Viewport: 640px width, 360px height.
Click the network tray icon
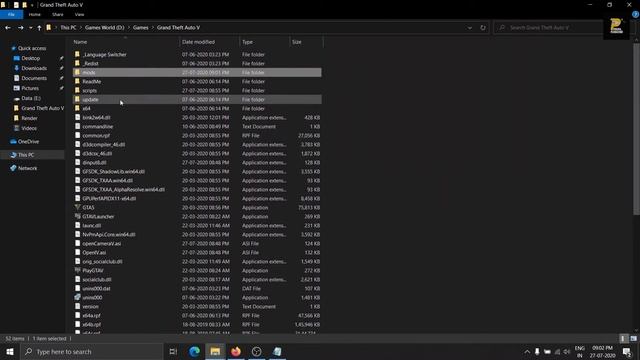[x=557, y=351]
